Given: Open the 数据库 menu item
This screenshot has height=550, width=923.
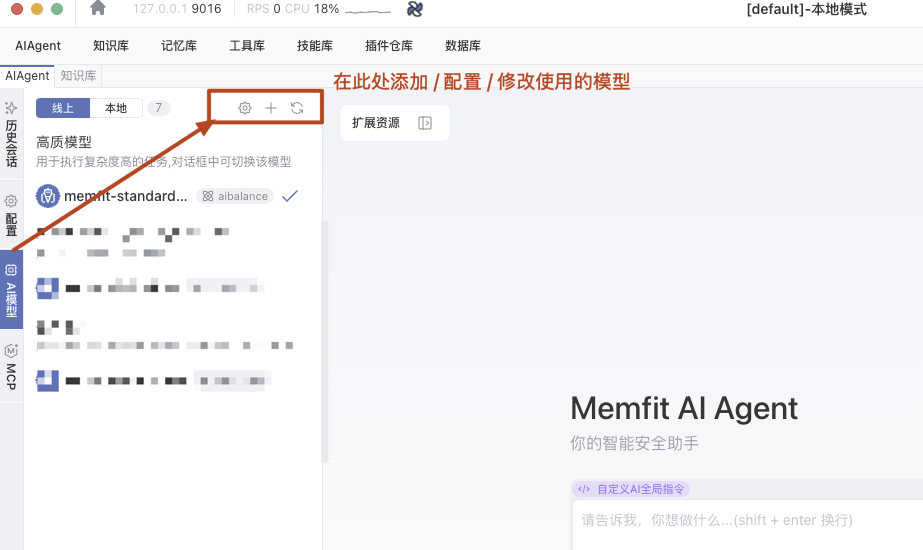Looking at the screenshot, I should click(463, 46).
